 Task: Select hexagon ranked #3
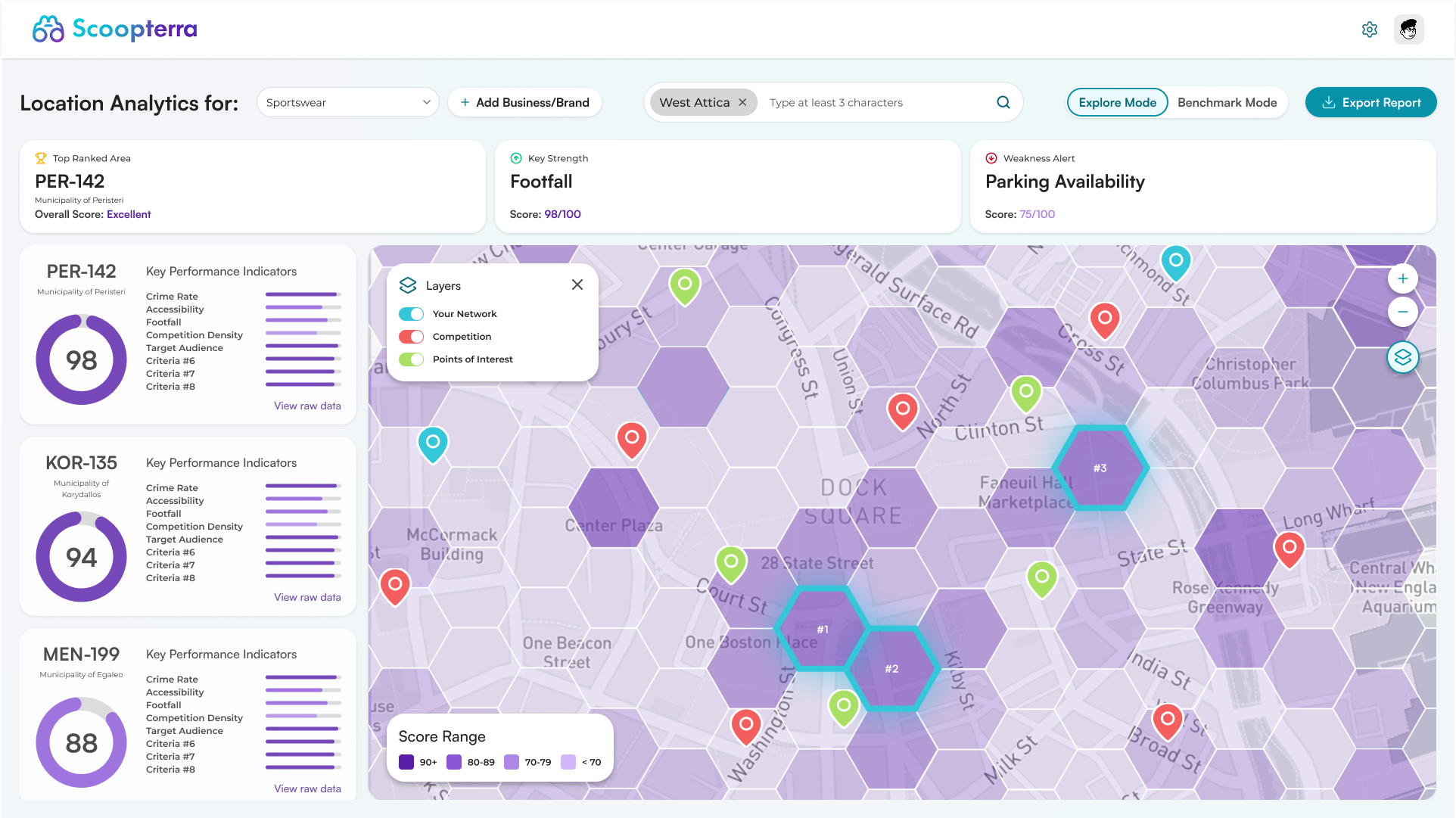pyautogui.click(x=1100, y=468)
